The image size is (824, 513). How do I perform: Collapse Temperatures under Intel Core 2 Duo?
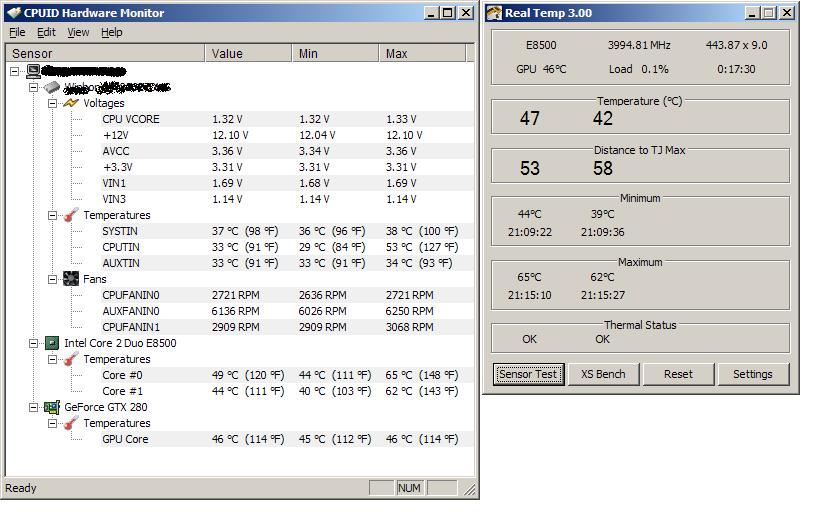pyautogui.click(x=53, y=360)
